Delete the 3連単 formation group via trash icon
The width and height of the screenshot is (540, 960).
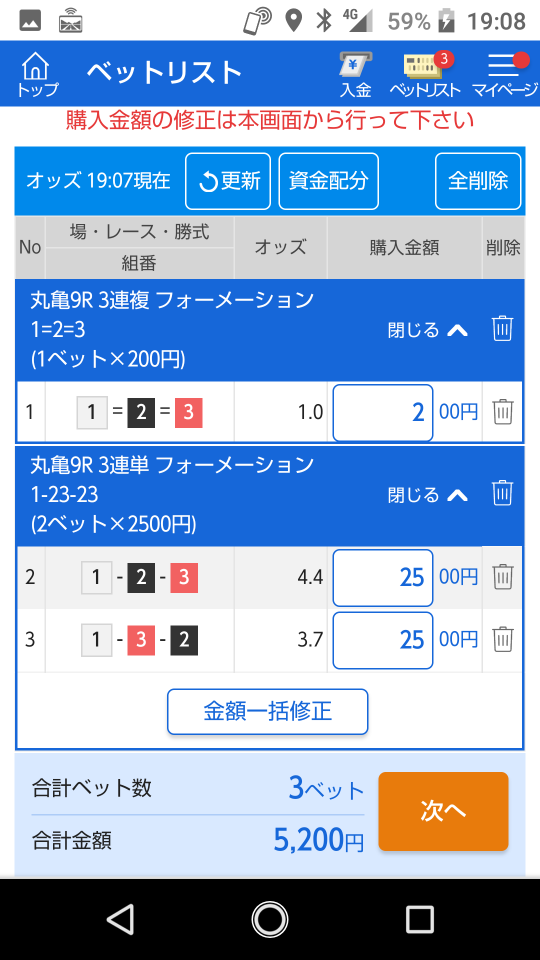[502, 493]
